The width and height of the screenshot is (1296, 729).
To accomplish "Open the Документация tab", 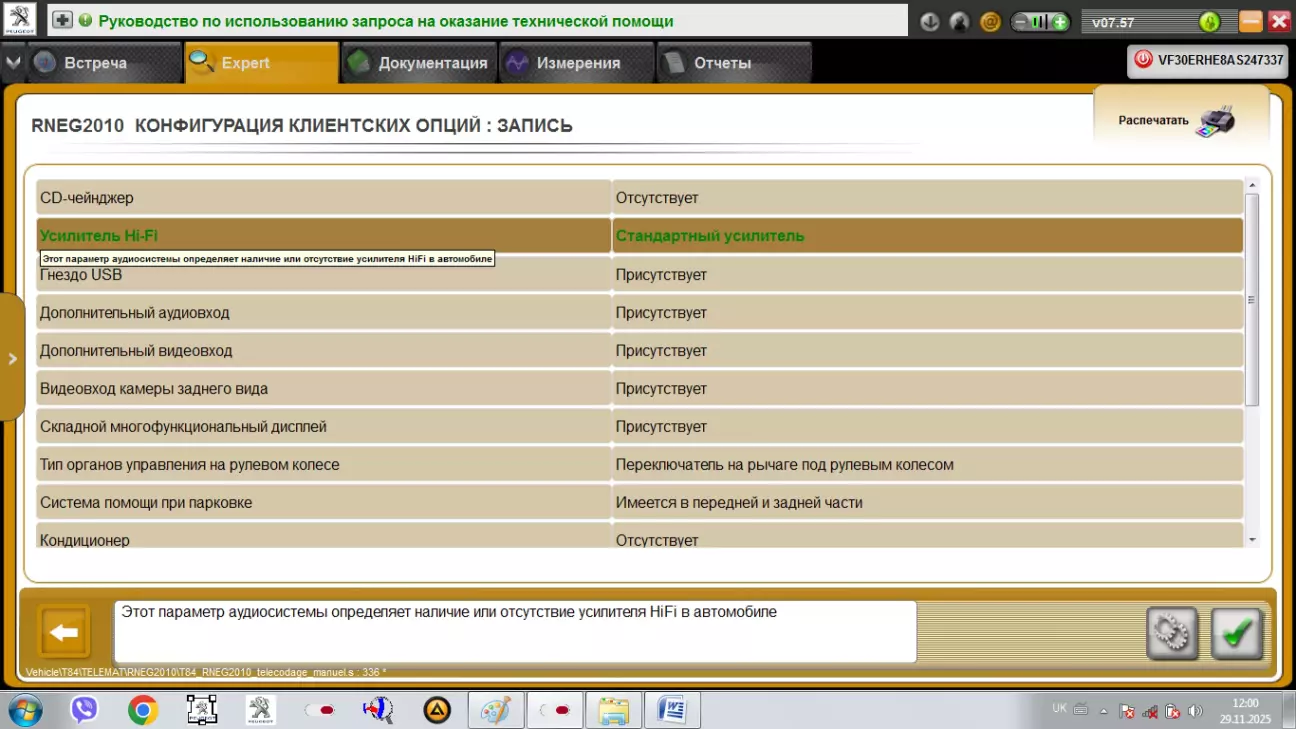I will 419,63.
